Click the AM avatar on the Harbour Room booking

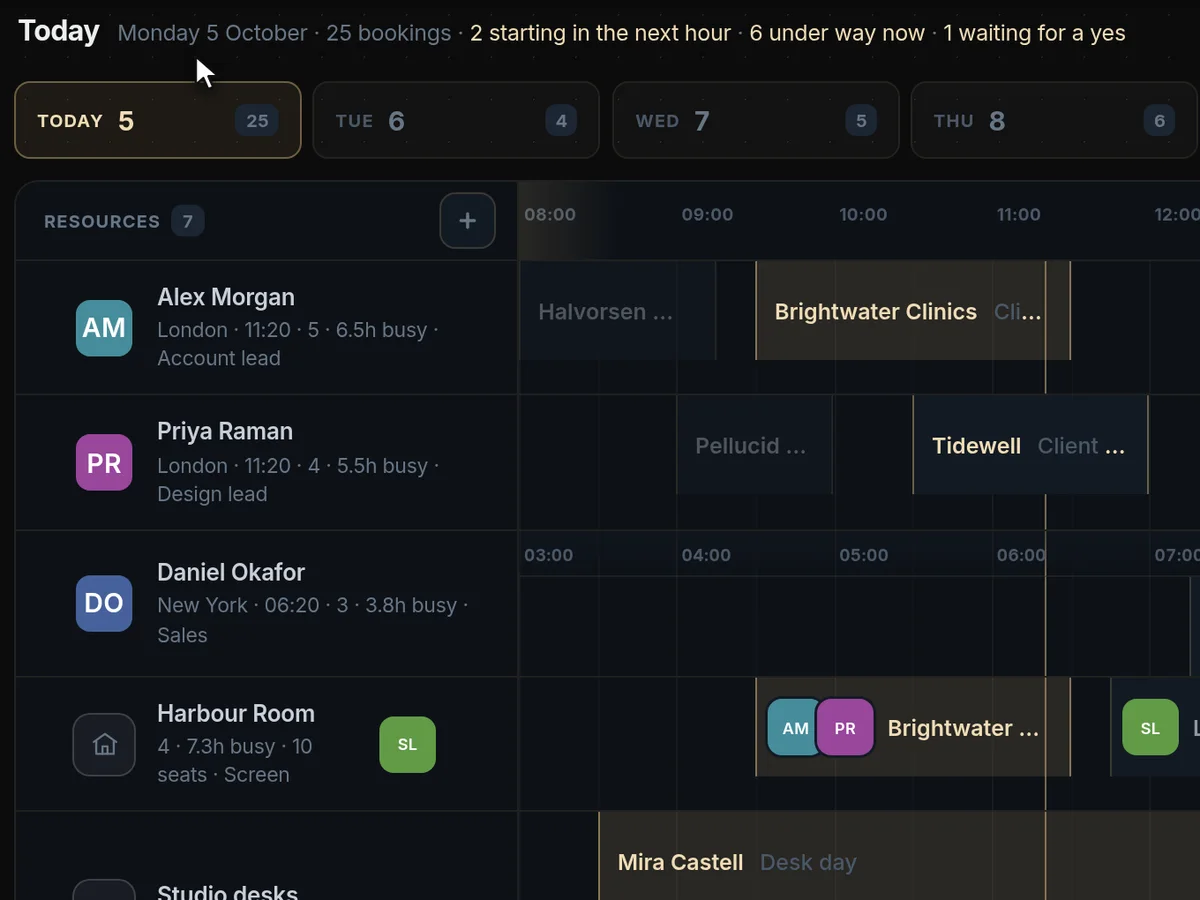coord(795,728)
